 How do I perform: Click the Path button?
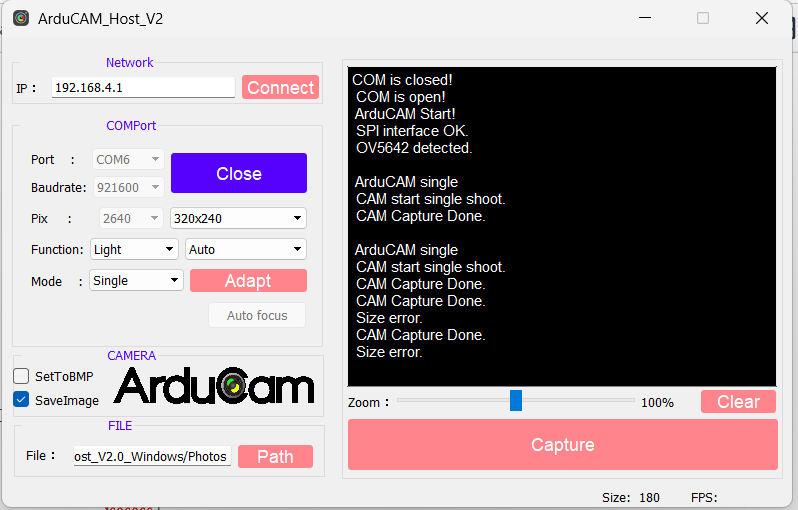pyautogui.click(x=275, y=457)
